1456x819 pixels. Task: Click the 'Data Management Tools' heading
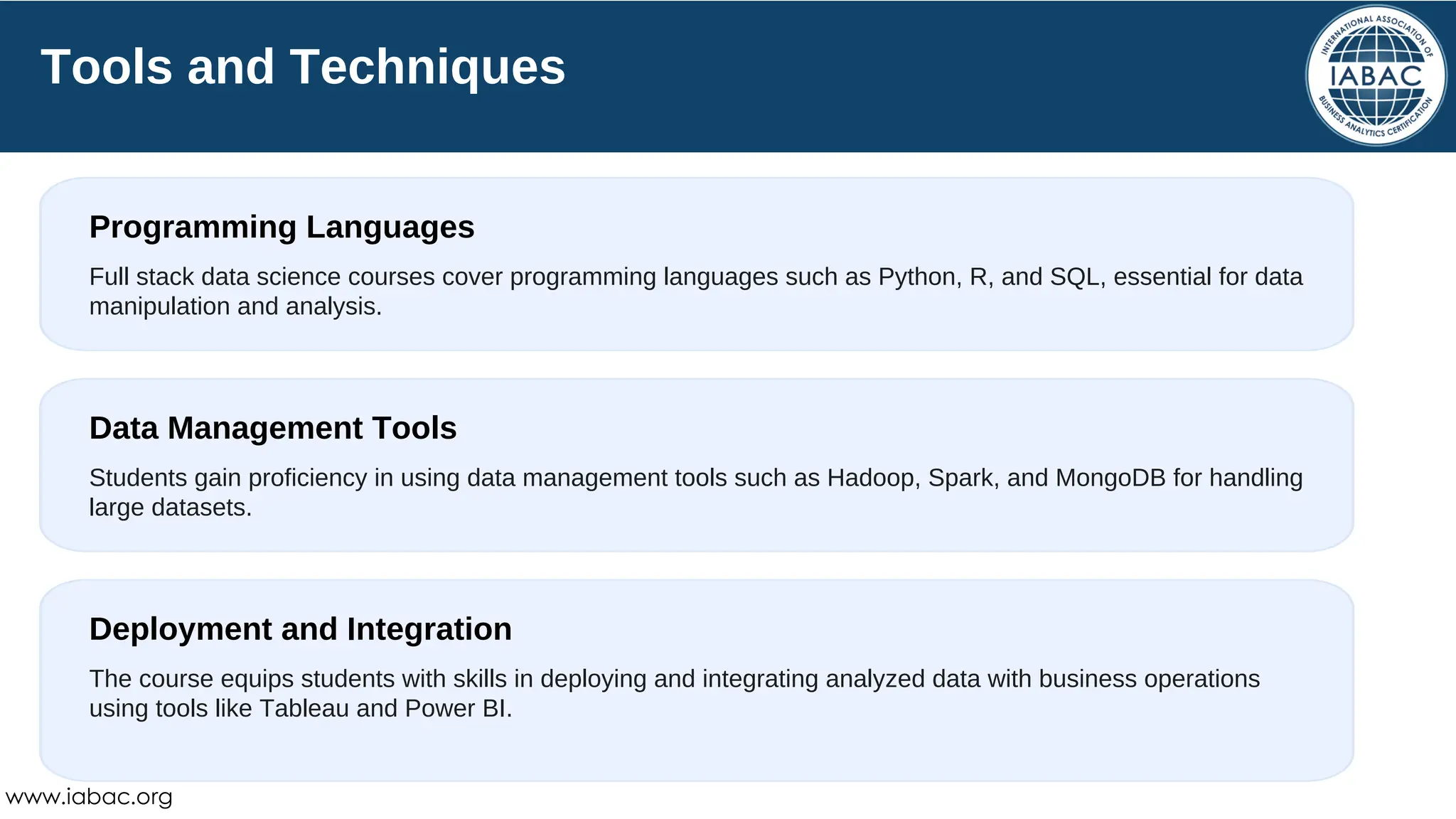pyautogui.click(x=273, y=428)
